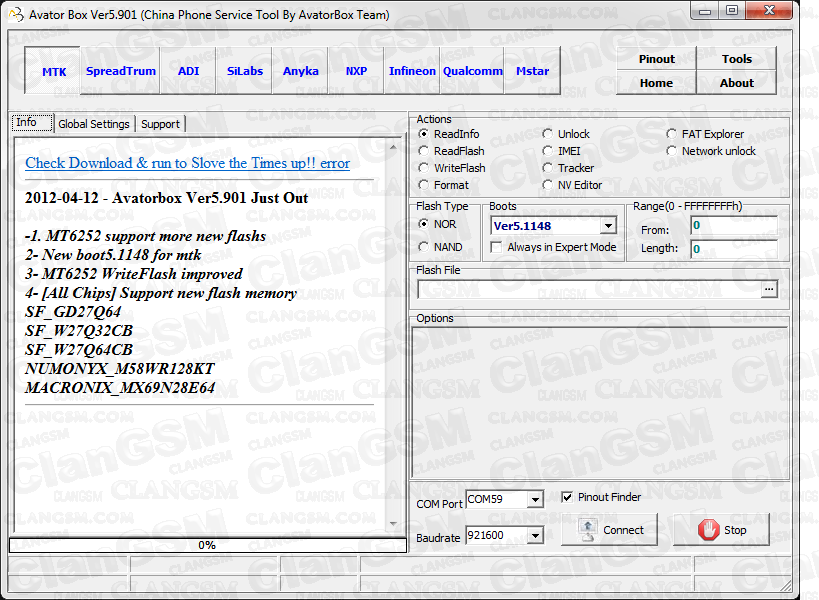Switch to the Info tab

point(32,123)
